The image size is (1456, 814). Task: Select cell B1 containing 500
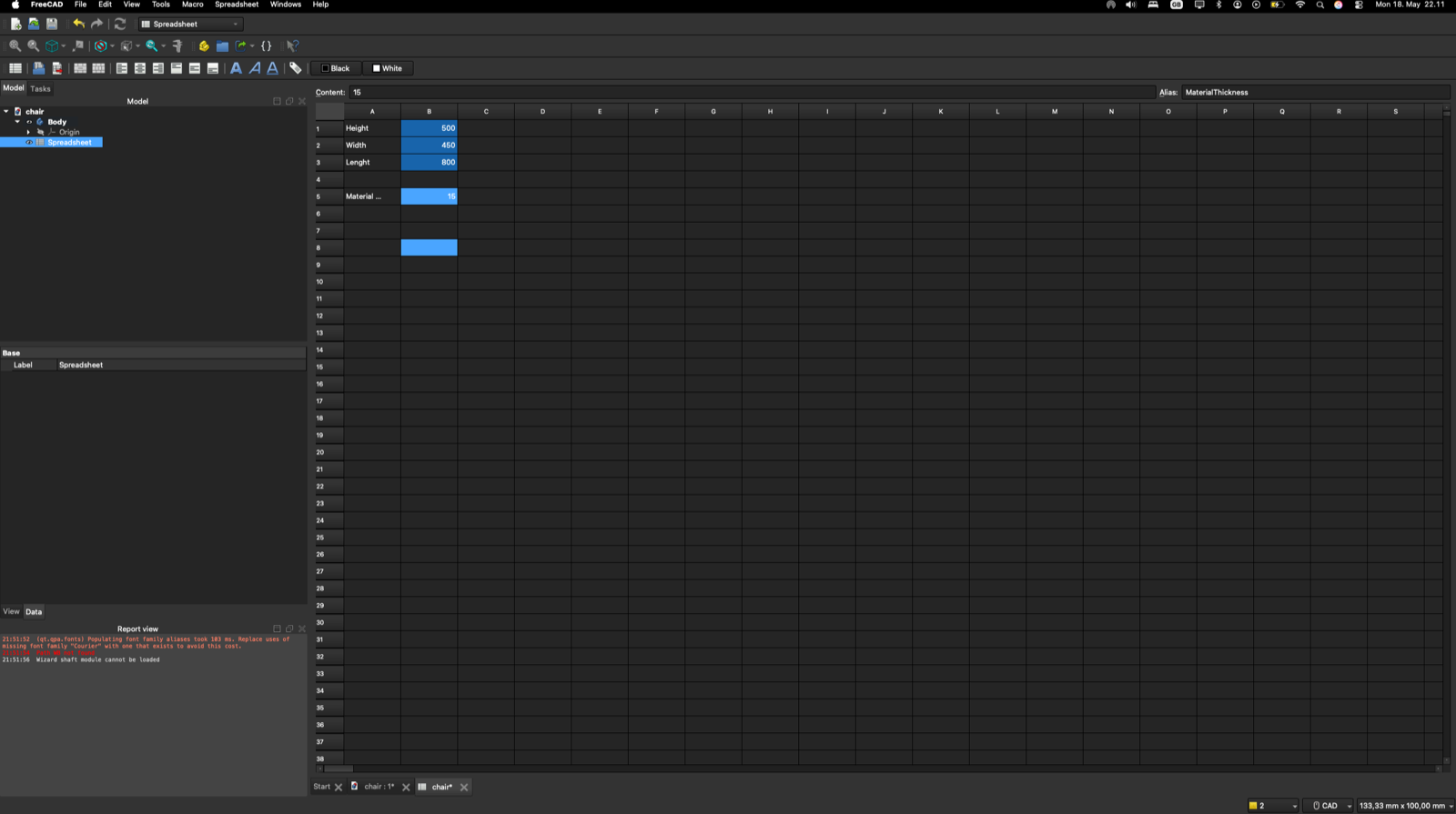click(x=430, y=128)
